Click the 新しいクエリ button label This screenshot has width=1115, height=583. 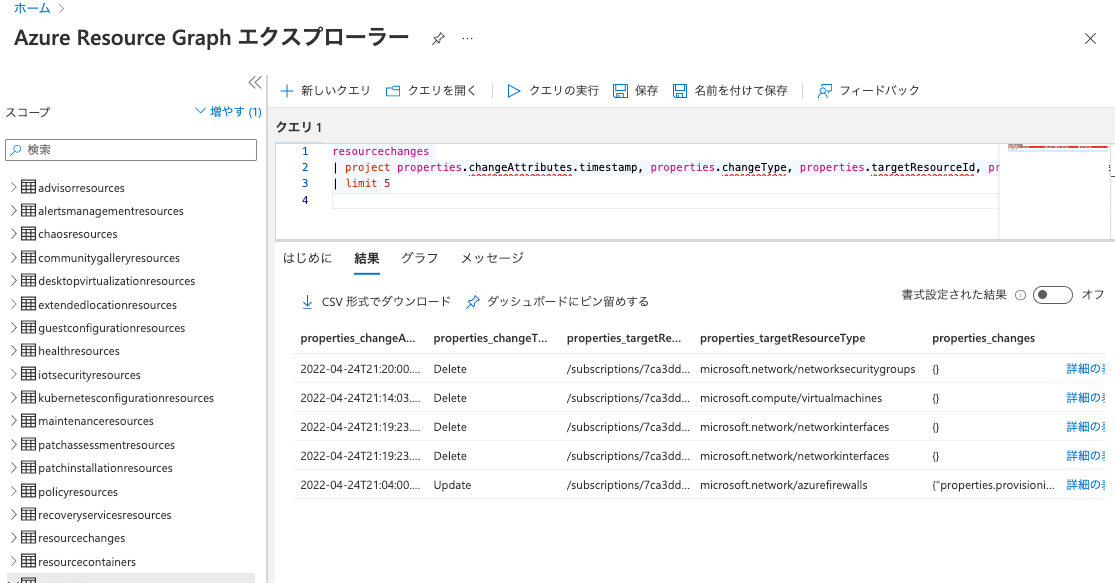(336, 91)
